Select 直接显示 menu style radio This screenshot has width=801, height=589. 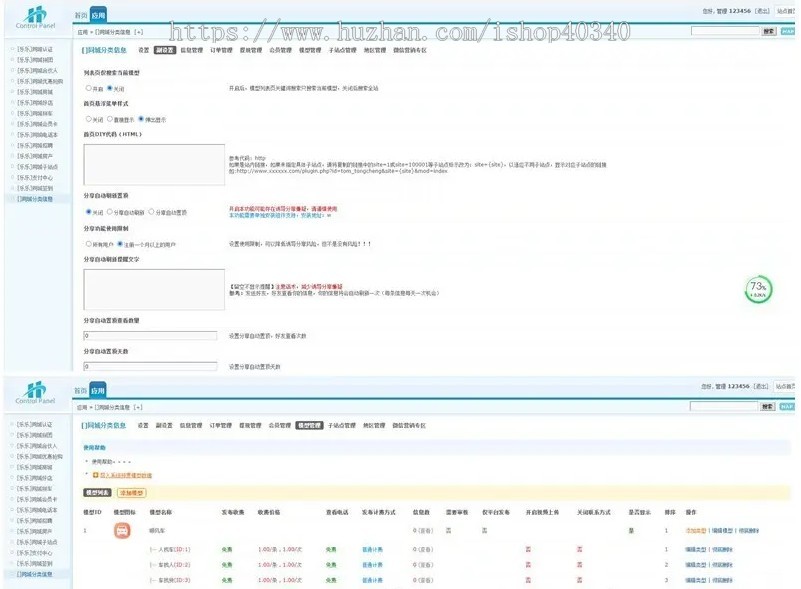click(x=110, y=119)
